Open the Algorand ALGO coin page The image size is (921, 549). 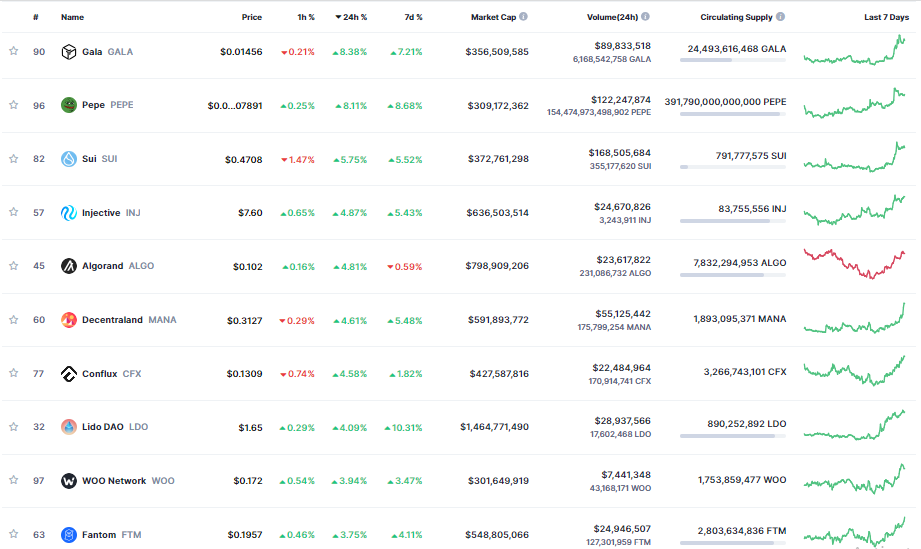(x=118, y=266)
